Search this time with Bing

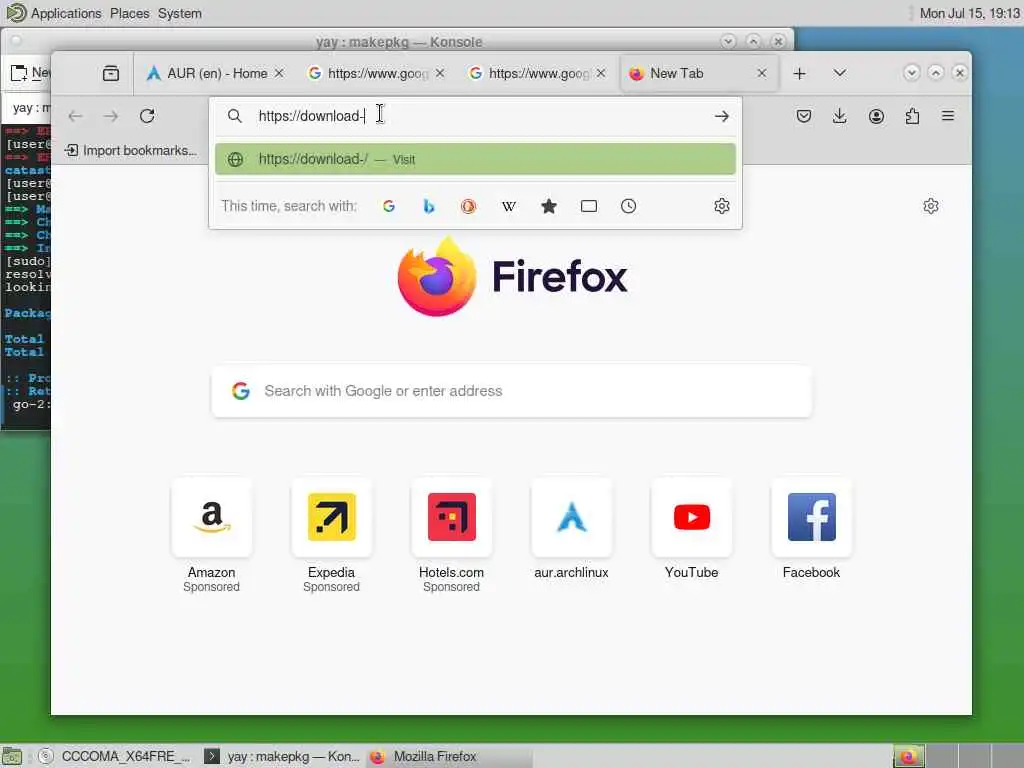(429, 206)
